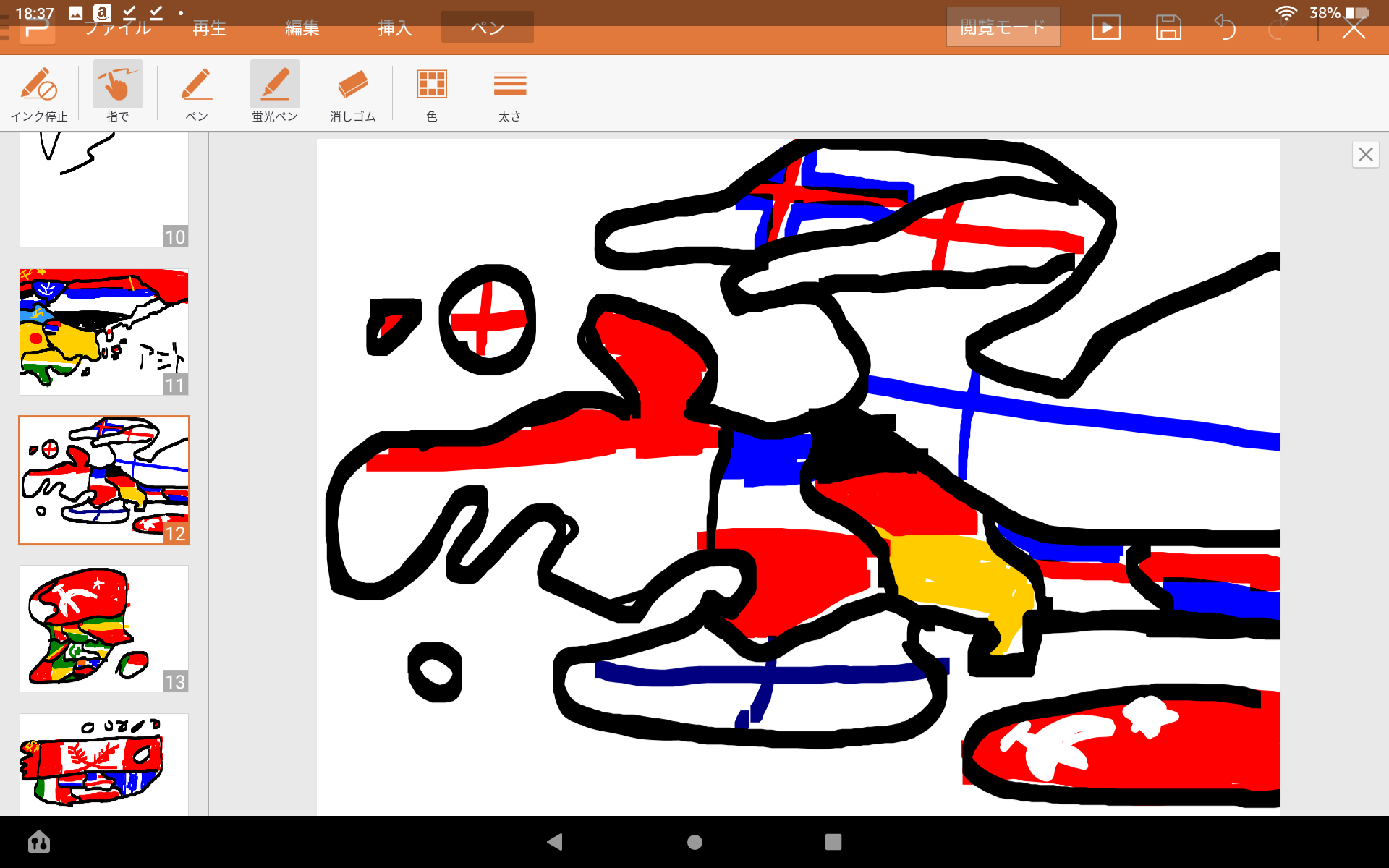The width and height of the screenshot is (1389, 868).
Task: Switch to 閲覧モード viewing mode
Action: click(x=1003, y=27)
